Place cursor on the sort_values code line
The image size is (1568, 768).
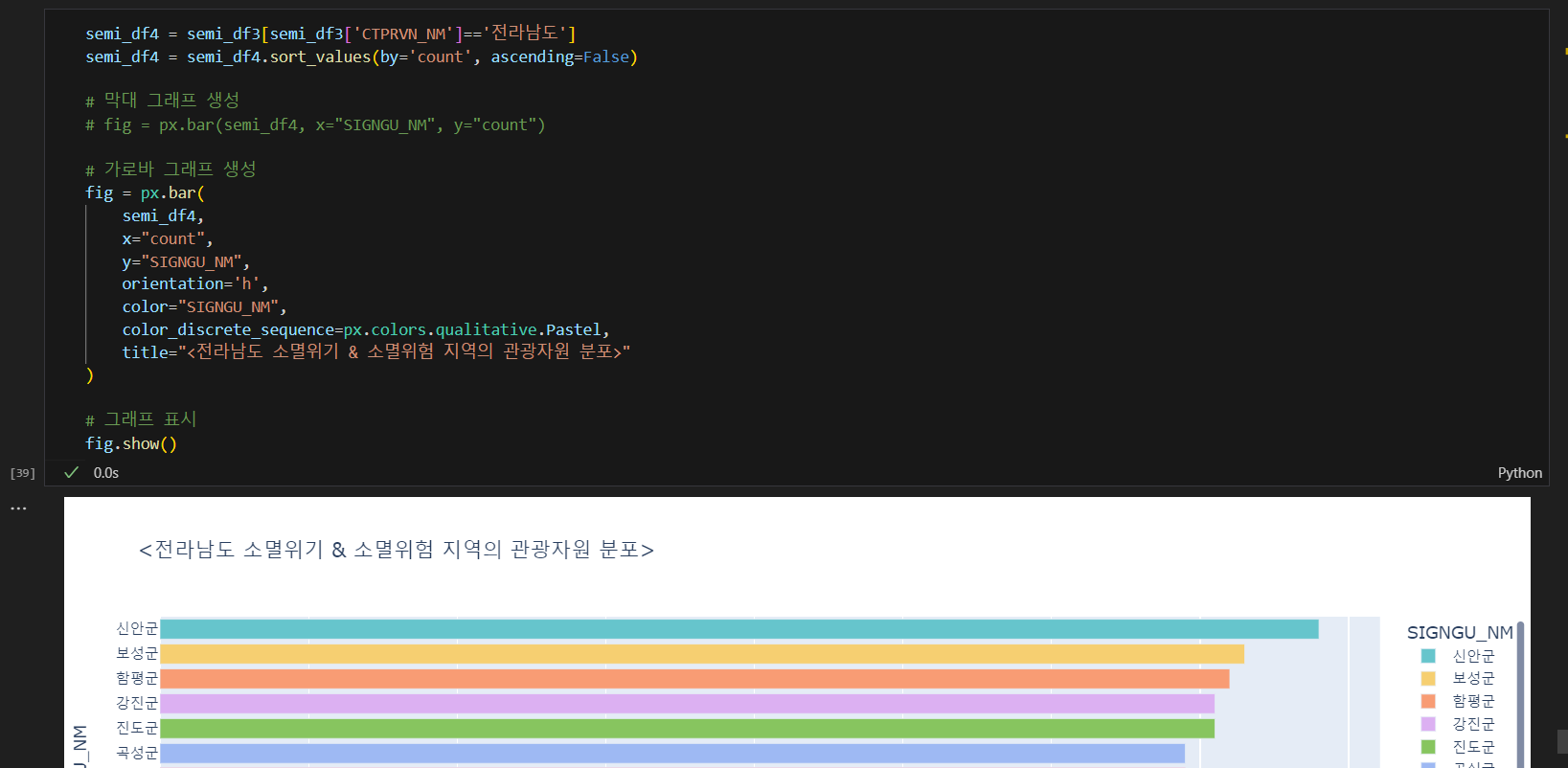361,57
